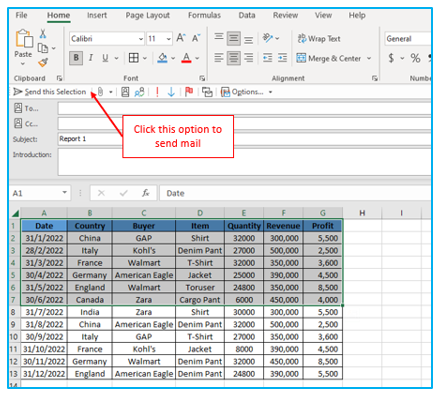Select column H header
The image size is (440, 396).
tap(362, 213)
